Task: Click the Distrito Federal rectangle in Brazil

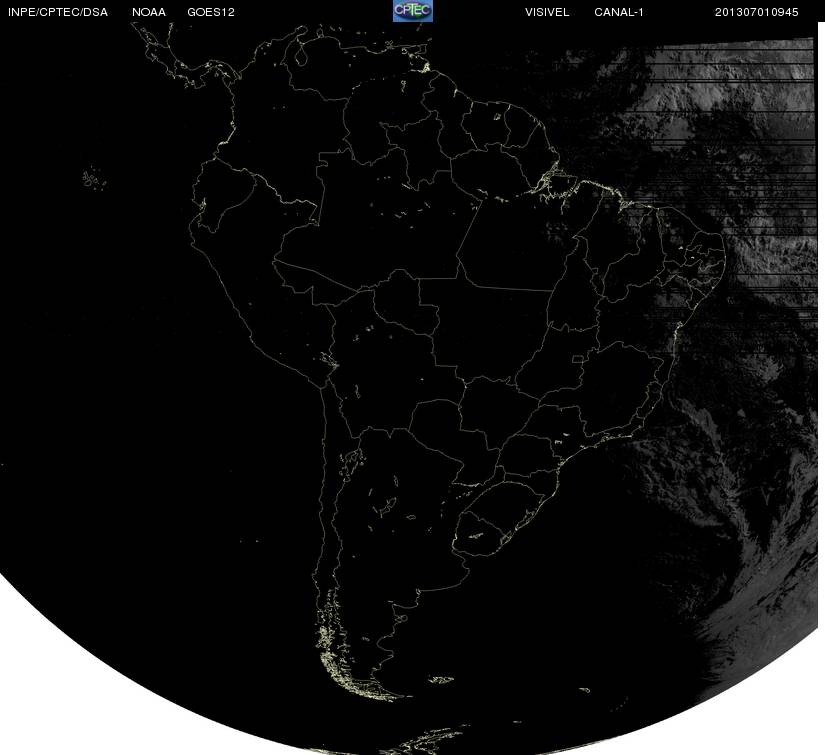Action: click(578, 359)
